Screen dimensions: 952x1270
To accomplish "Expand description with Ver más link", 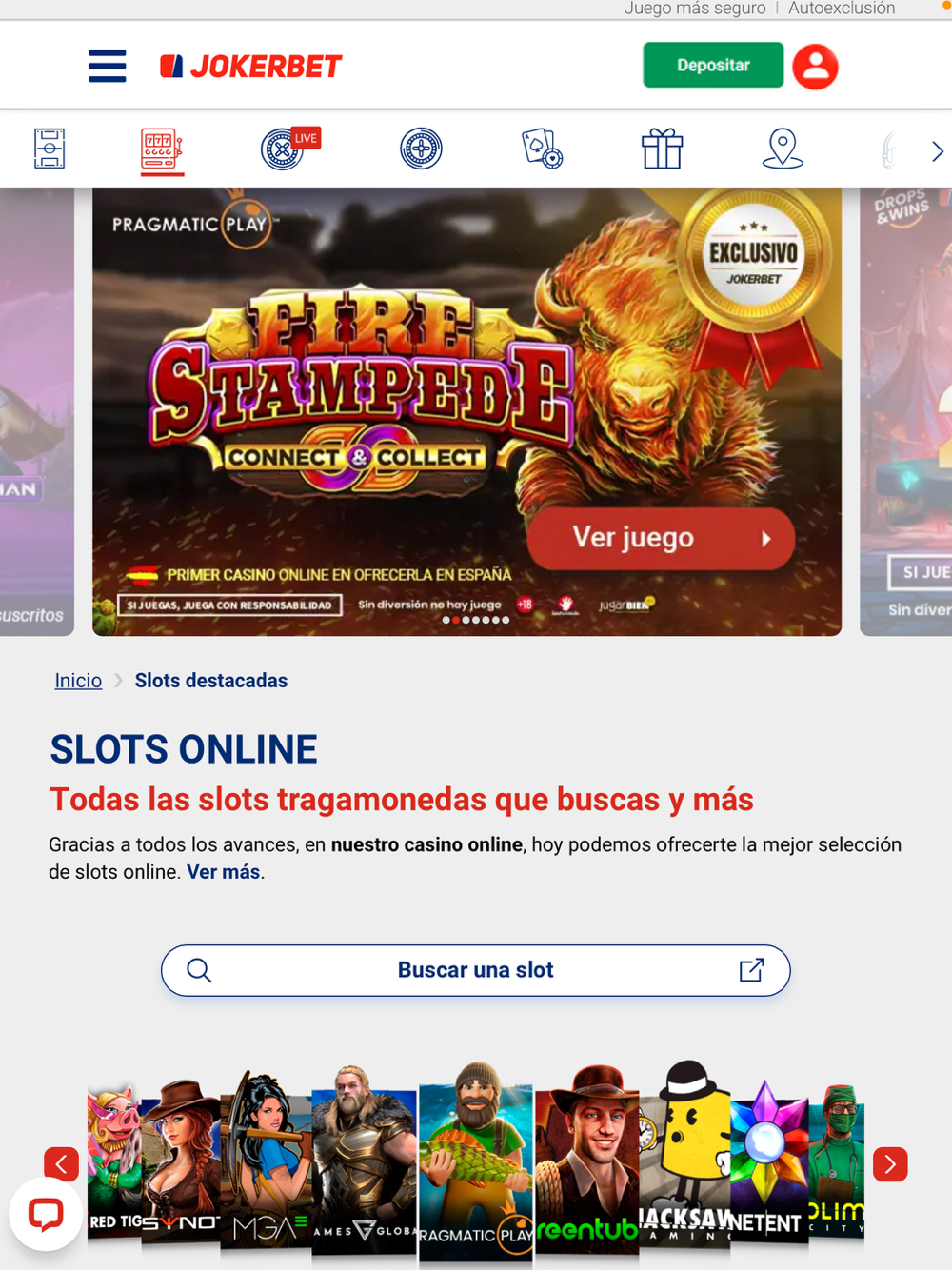I will point(224,872).
